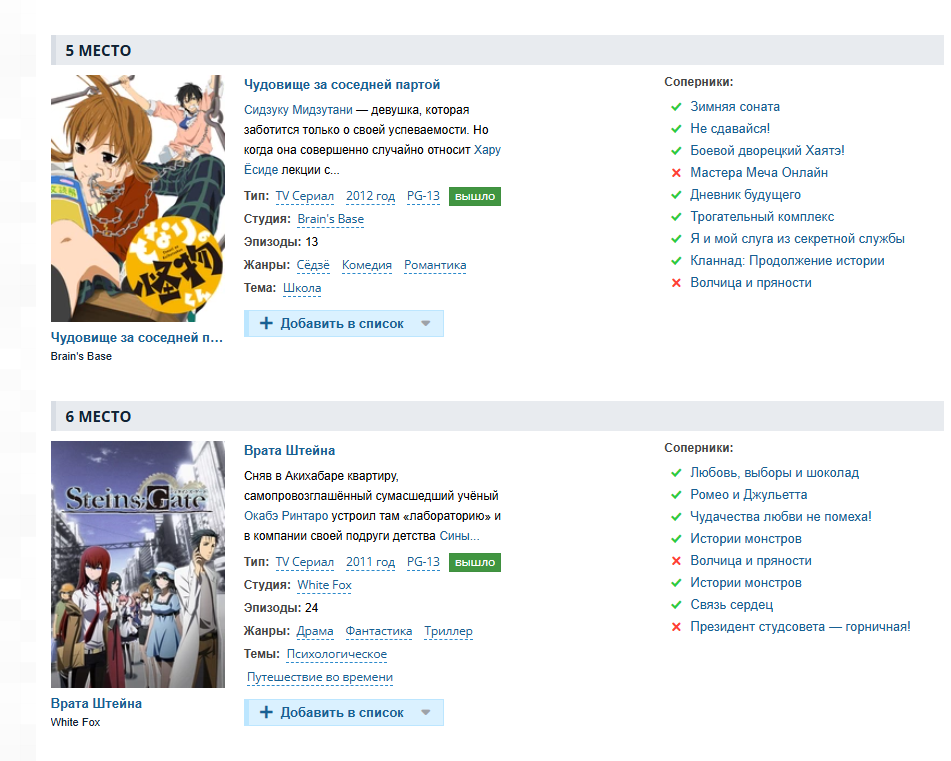951x761 pixels.
Task: Open Волчица и пряности in the 5 место rivals
Action: pos(751,283)
